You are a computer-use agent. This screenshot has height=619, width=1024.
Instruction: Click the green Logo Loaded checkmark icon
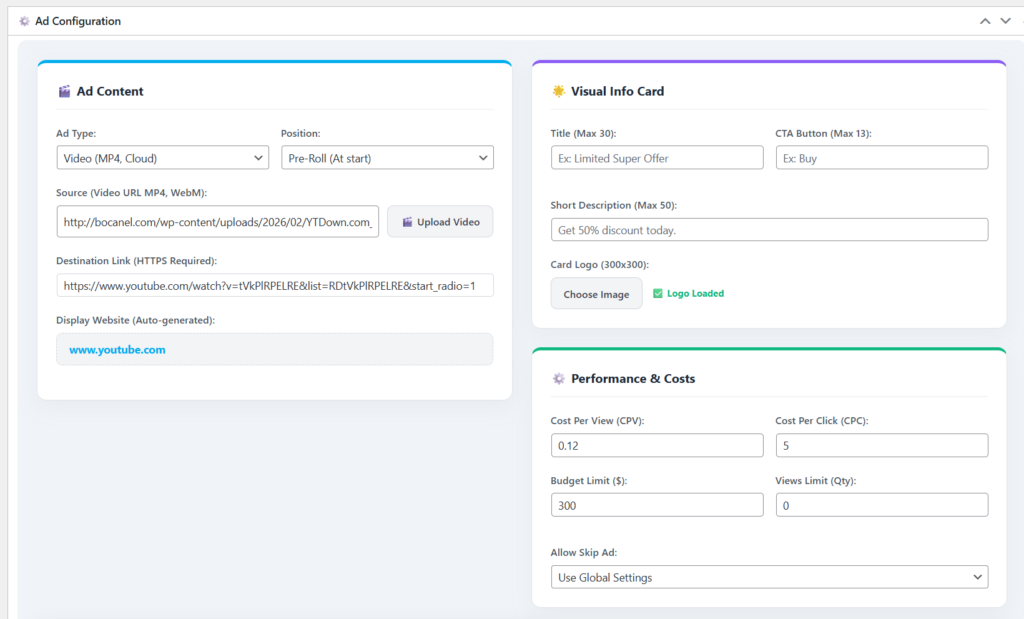point(657,294)
